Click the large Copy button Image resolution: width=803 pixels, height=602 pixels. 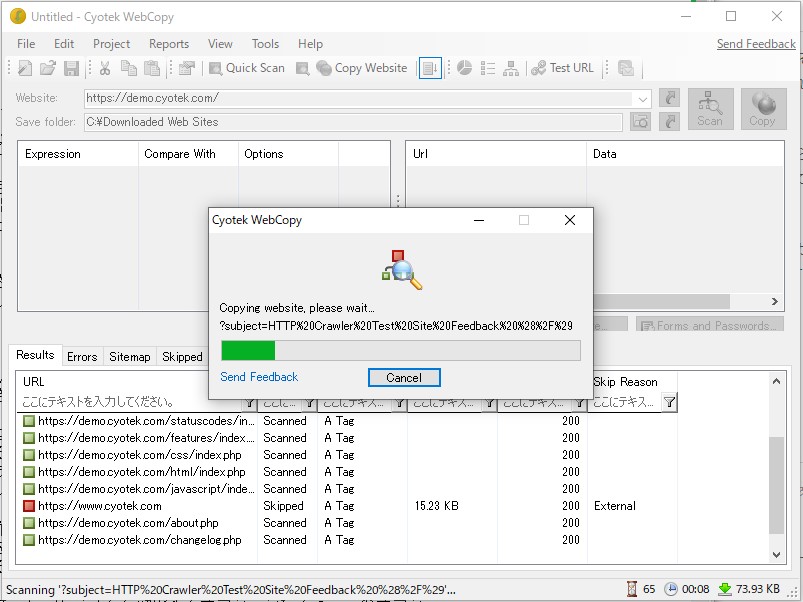(764, 109)
